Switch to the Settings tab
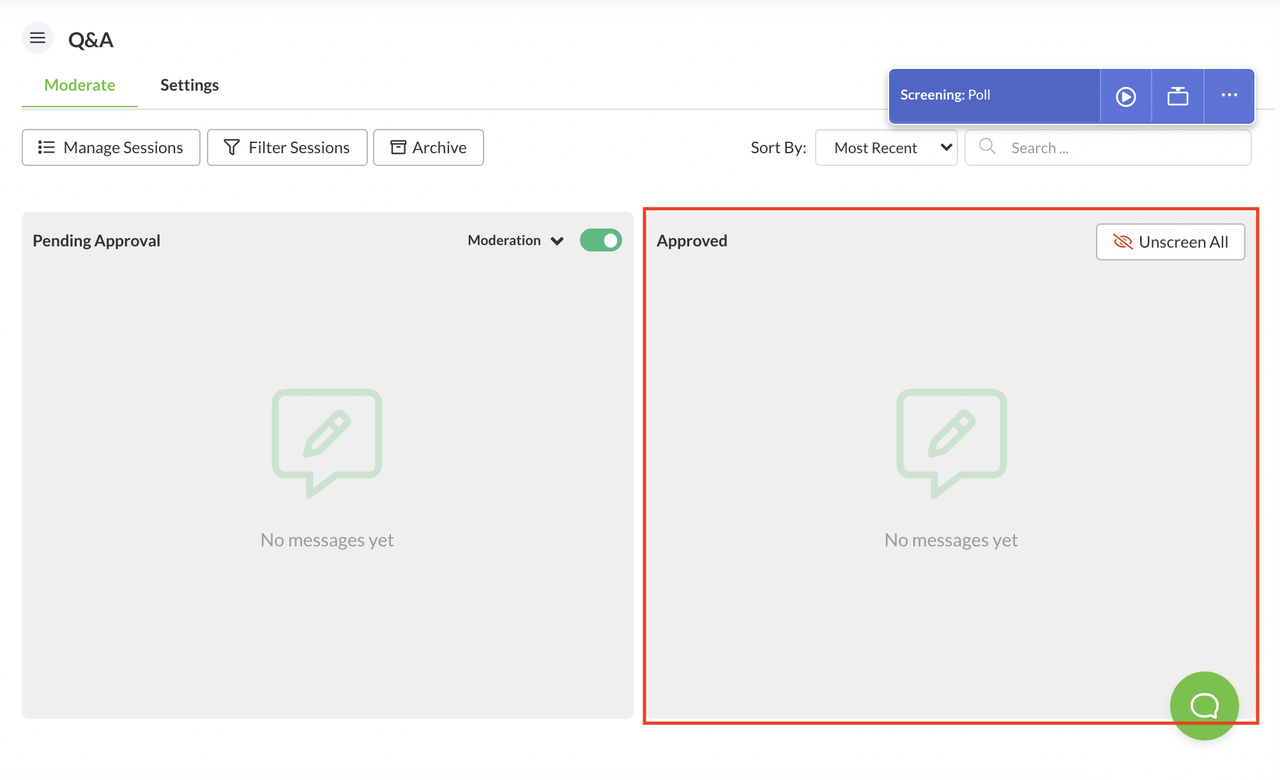1280x780 pixels. (x=189, y=85)
